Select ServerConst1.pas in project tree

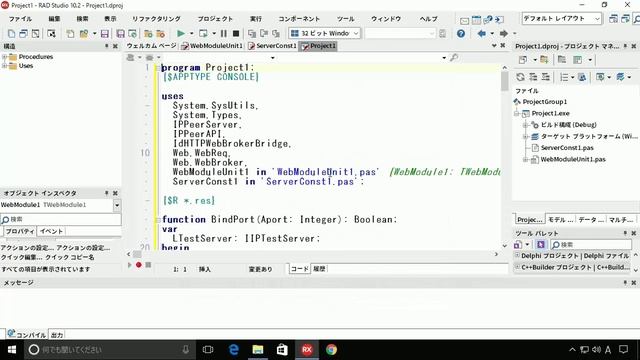(x=567, y=148)
